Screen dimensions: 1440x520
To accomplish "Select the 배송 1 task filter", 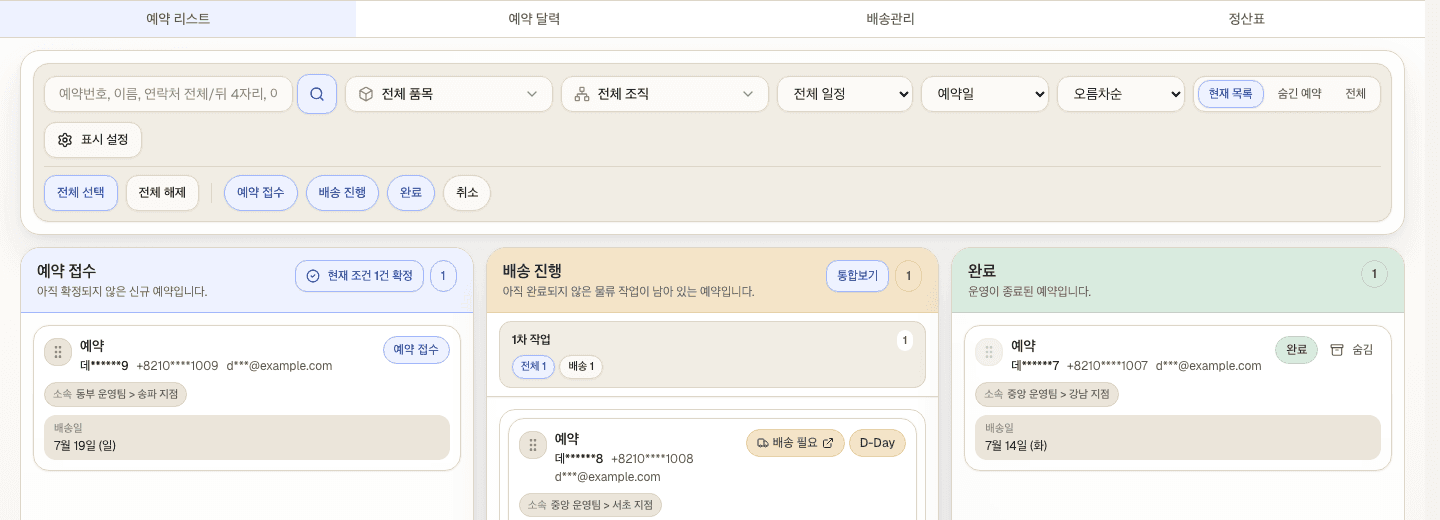I will [581, 367].
